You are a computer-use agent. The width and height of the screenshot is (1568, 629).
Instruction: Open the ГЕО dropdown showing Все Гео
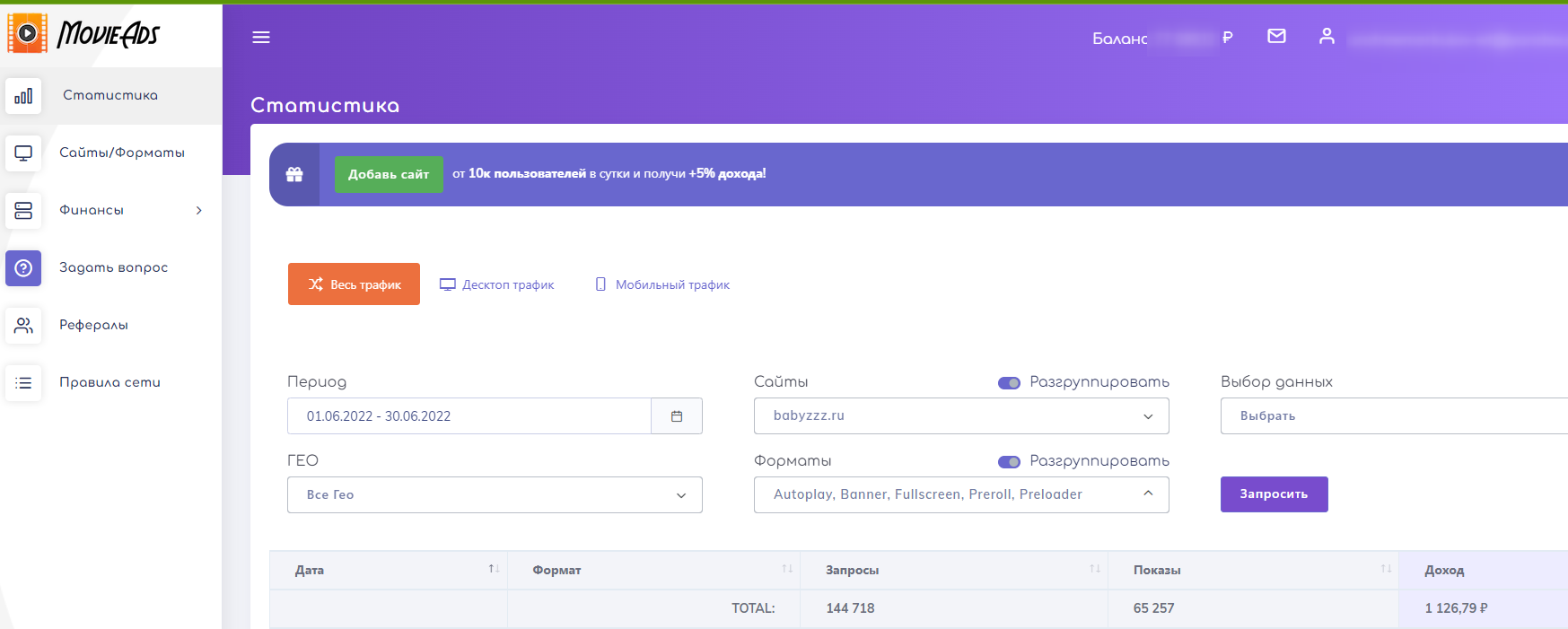tap(495, 495)
